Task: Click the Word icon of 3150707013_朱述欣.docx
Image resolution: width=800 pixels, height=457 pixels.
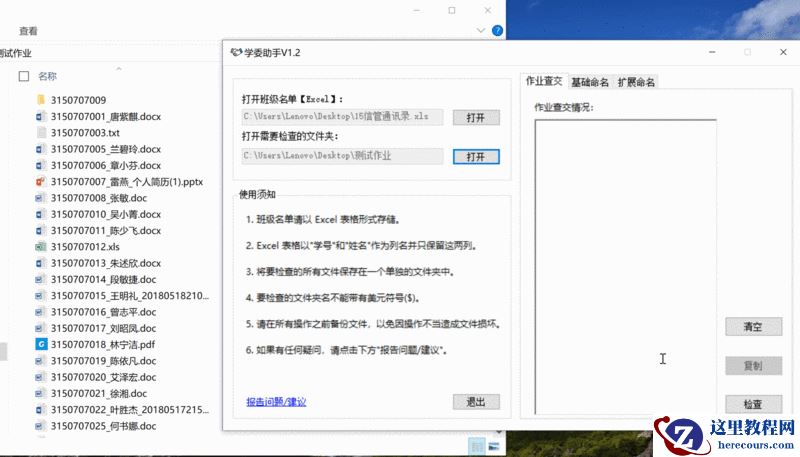Action: coord(41,263)
